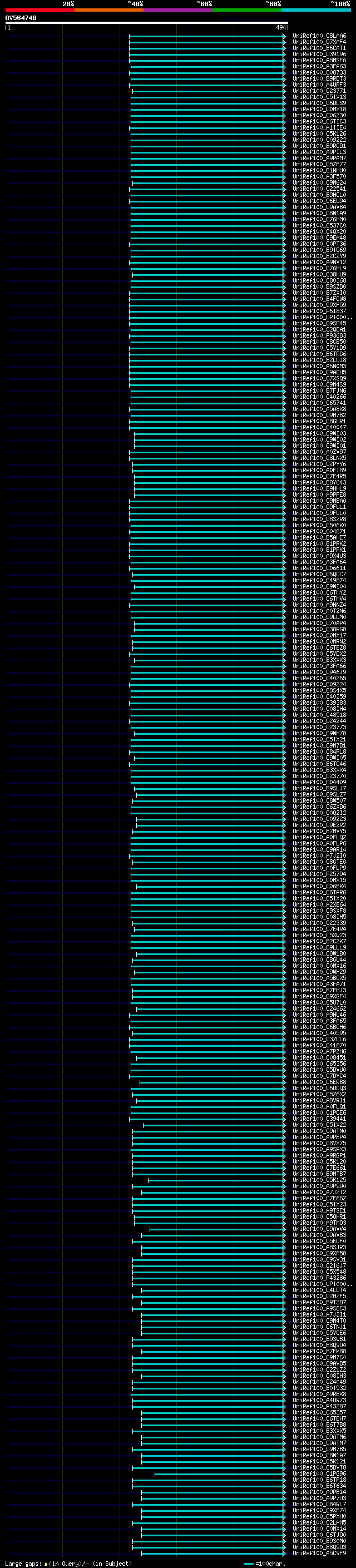The height and width of the screenshot is (1568, 356).
Task: Click the orange ~40% identity legend bar
Action: (x=109, y=10)
